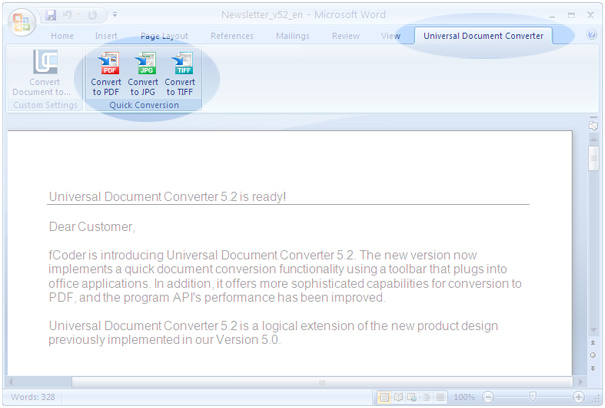The height and width of the screenshot is (408, 605).
Task: Click zoom out minus button
Action: coord(488,397)
